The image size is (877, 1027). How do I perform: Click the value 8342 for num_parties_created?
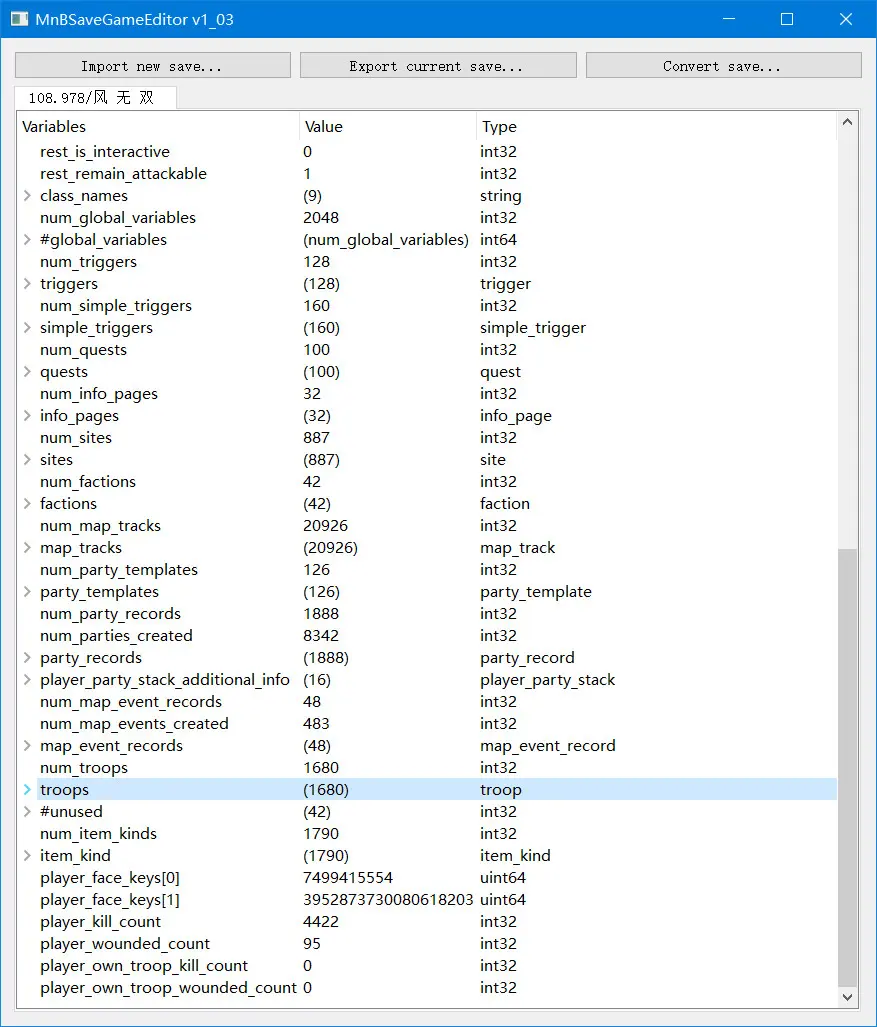click(321, 635)
